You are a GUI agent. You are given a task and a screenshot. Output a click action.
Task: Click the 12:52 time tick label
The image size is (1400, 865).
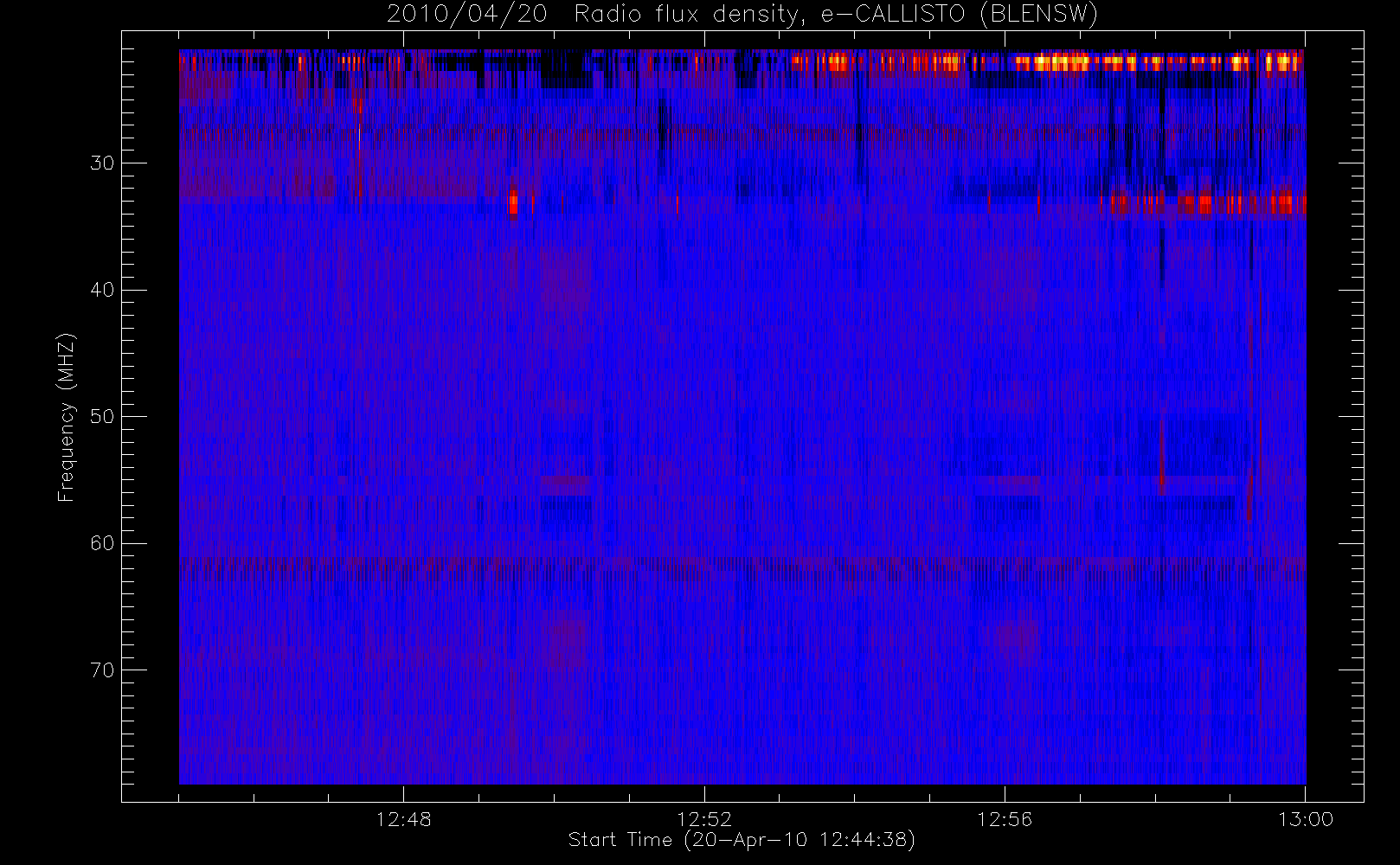(704, 819)
